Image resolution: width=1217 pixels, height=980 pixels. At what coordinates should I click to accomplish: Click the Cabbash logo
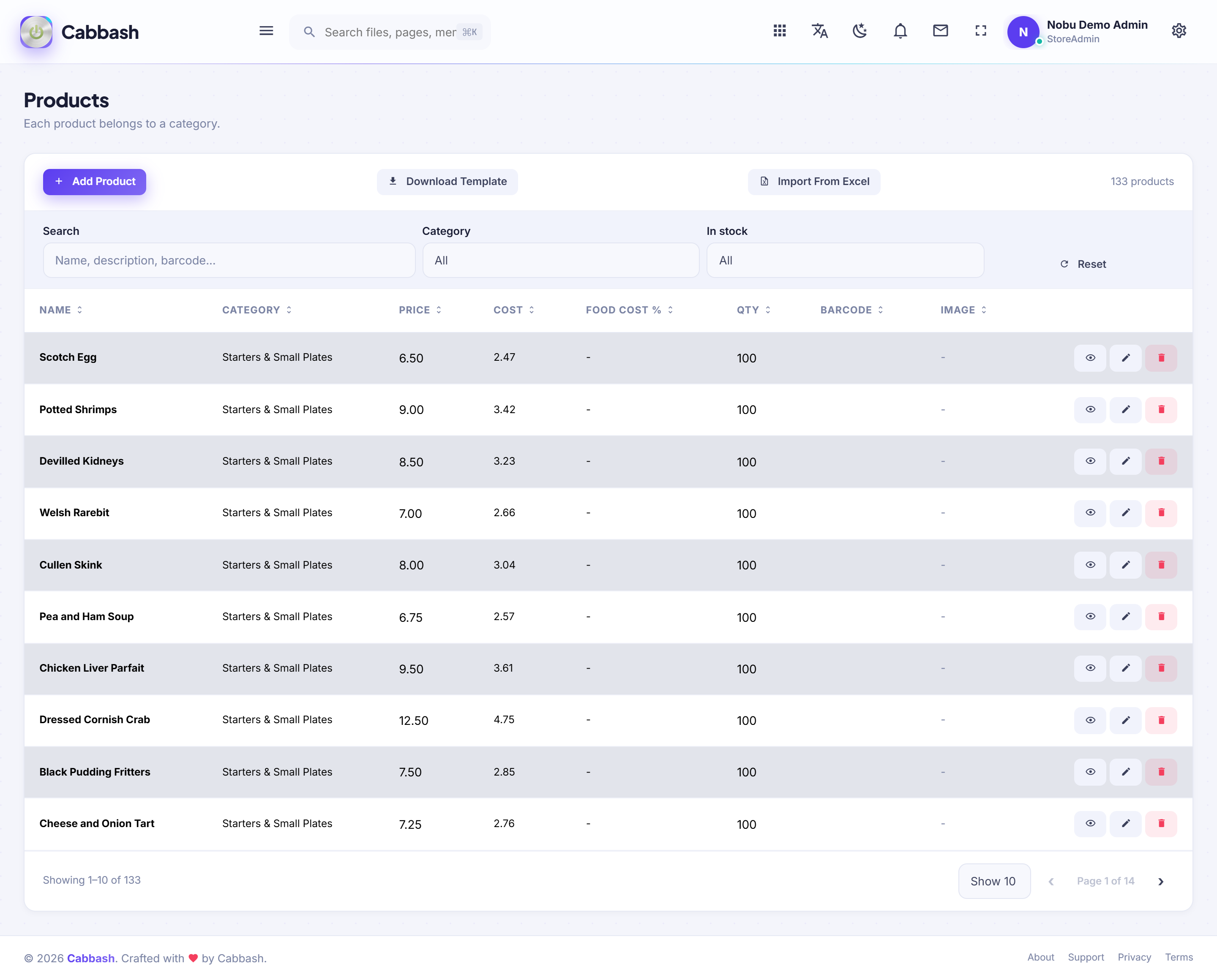click(x=79, y=32)
